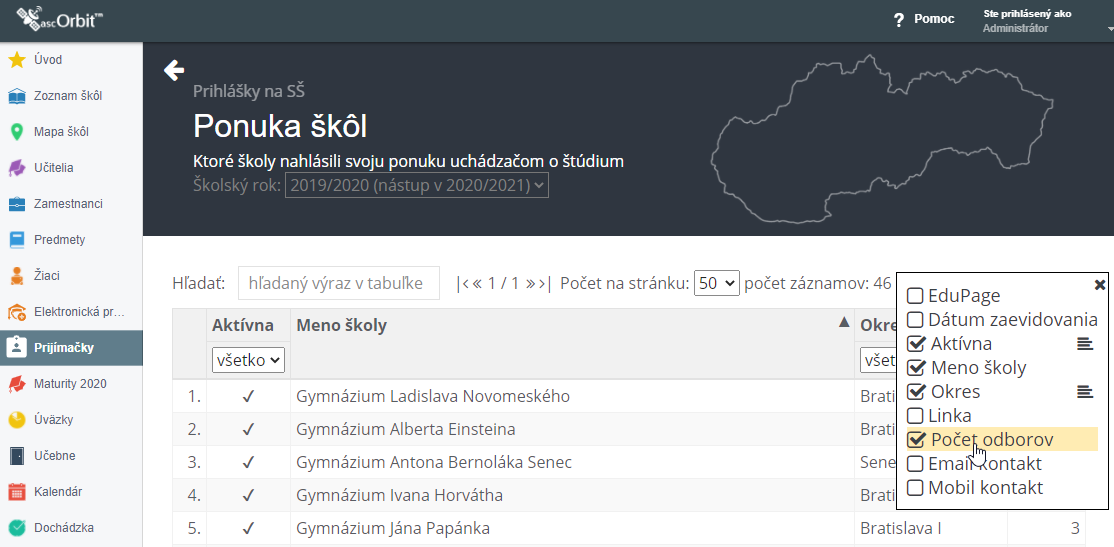1114x547 pixels.
Task: Open Gymnázium Alberta Einsteina row
Action: 406,429
